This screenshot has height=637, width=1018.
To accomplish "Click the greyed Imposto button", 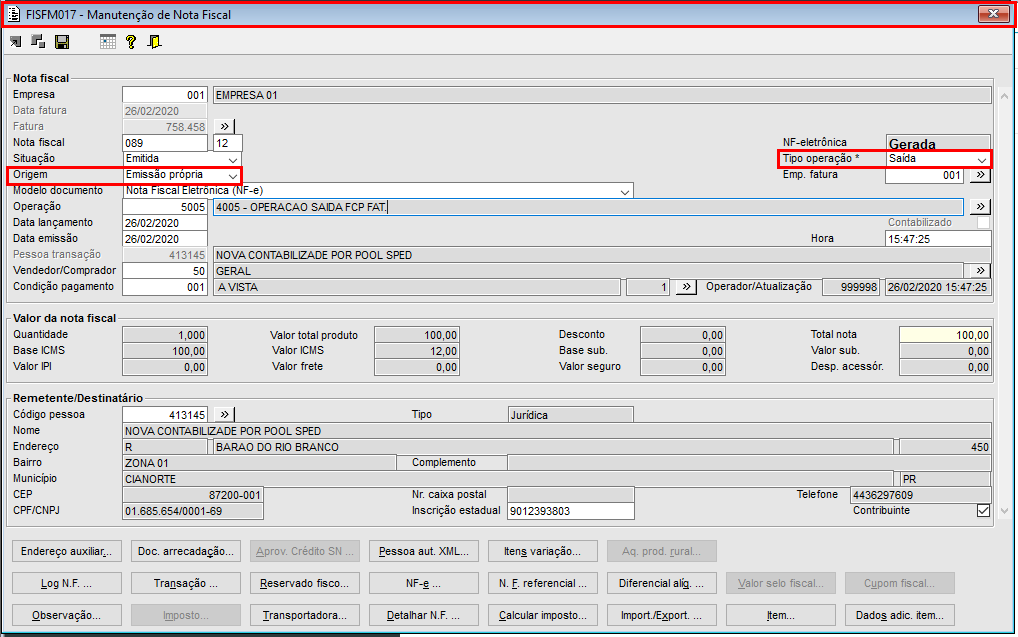I will tap(186, 615).
